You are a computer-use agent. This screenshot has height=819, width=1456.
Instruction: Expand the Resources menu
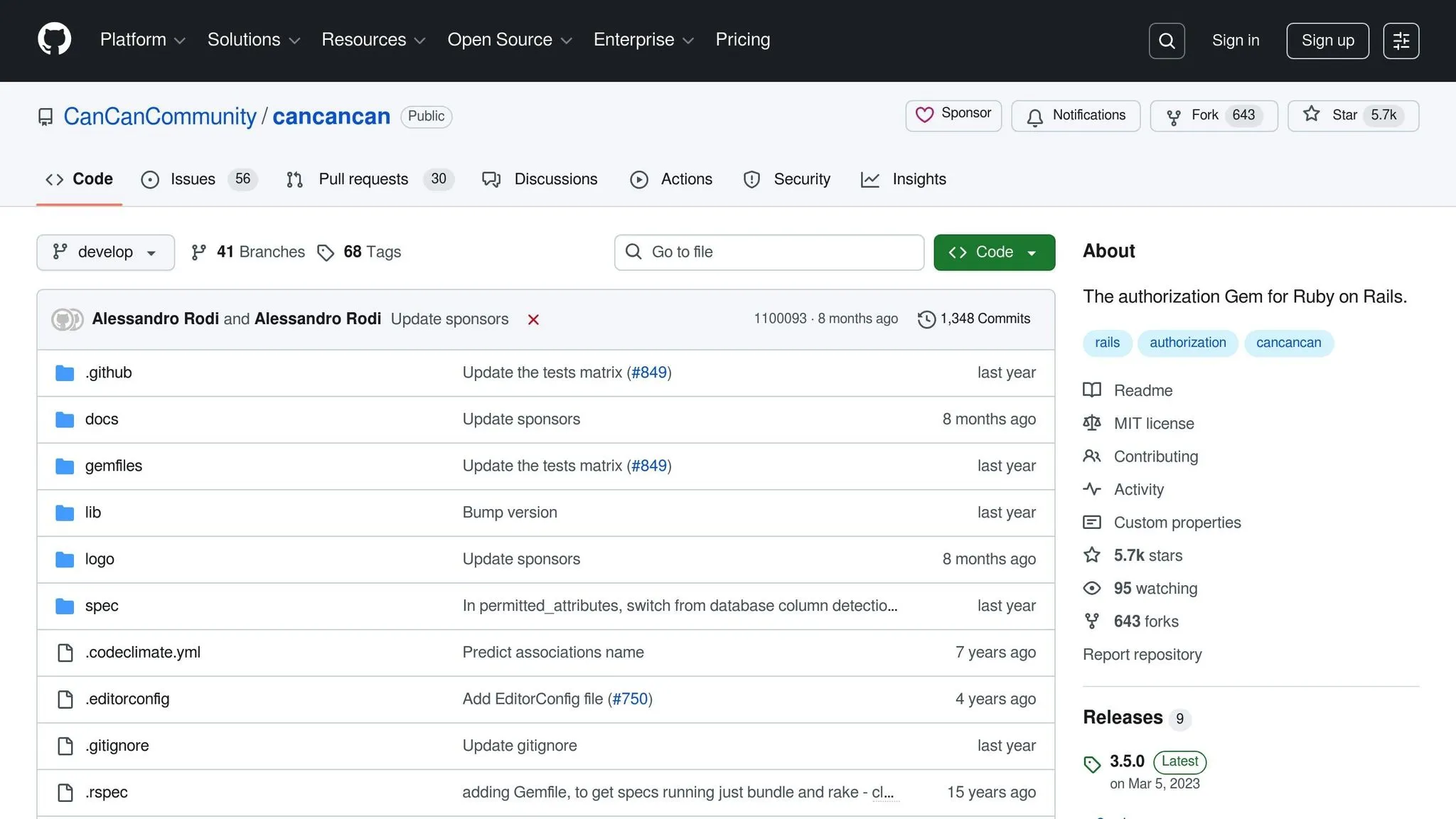(x=374, y=40)
